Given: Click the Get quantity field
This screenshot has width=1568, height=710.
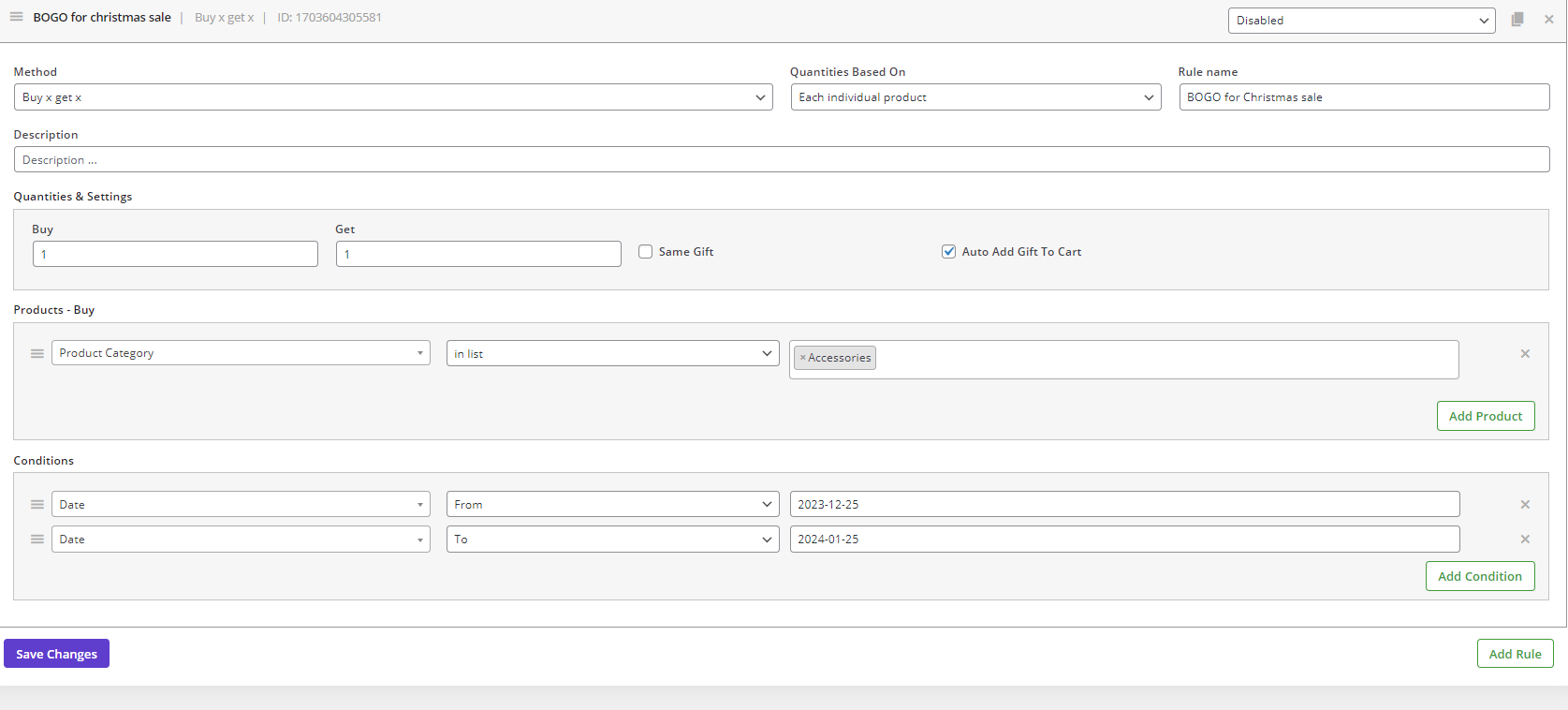Looking at the screenshot, I should point(478,254).
